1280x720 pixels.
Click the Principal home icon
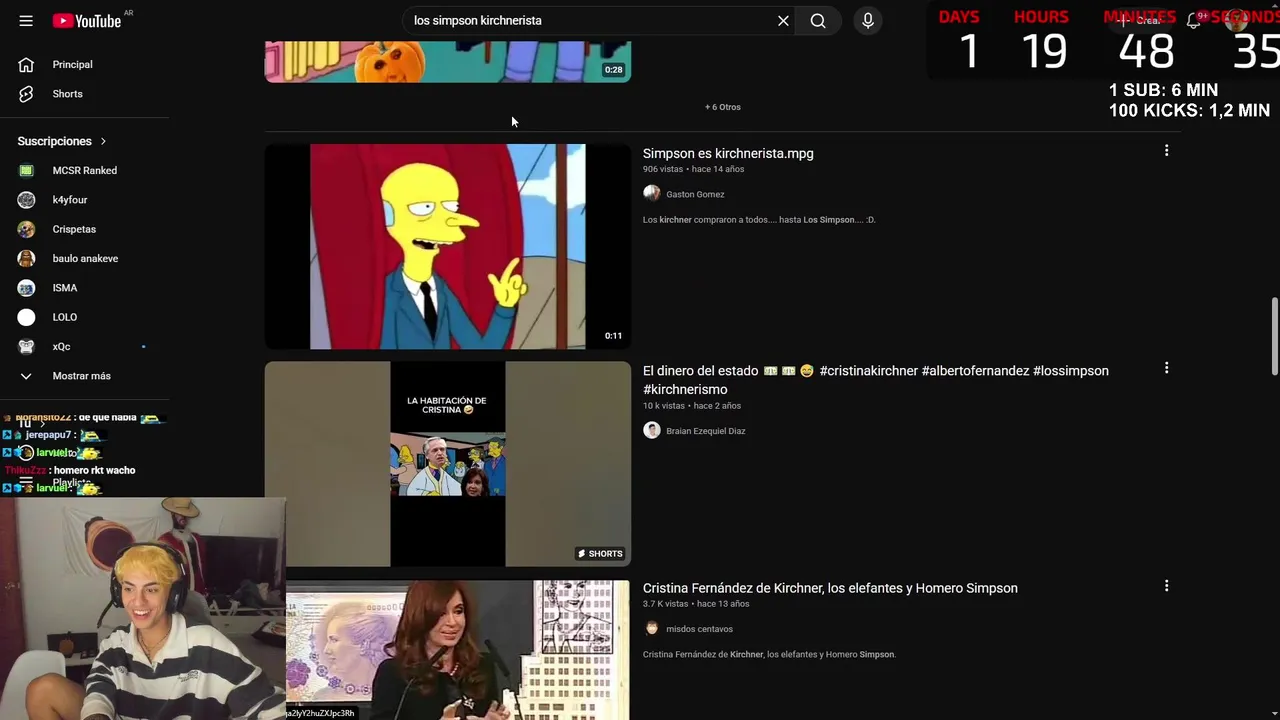[x=27, y=65]
